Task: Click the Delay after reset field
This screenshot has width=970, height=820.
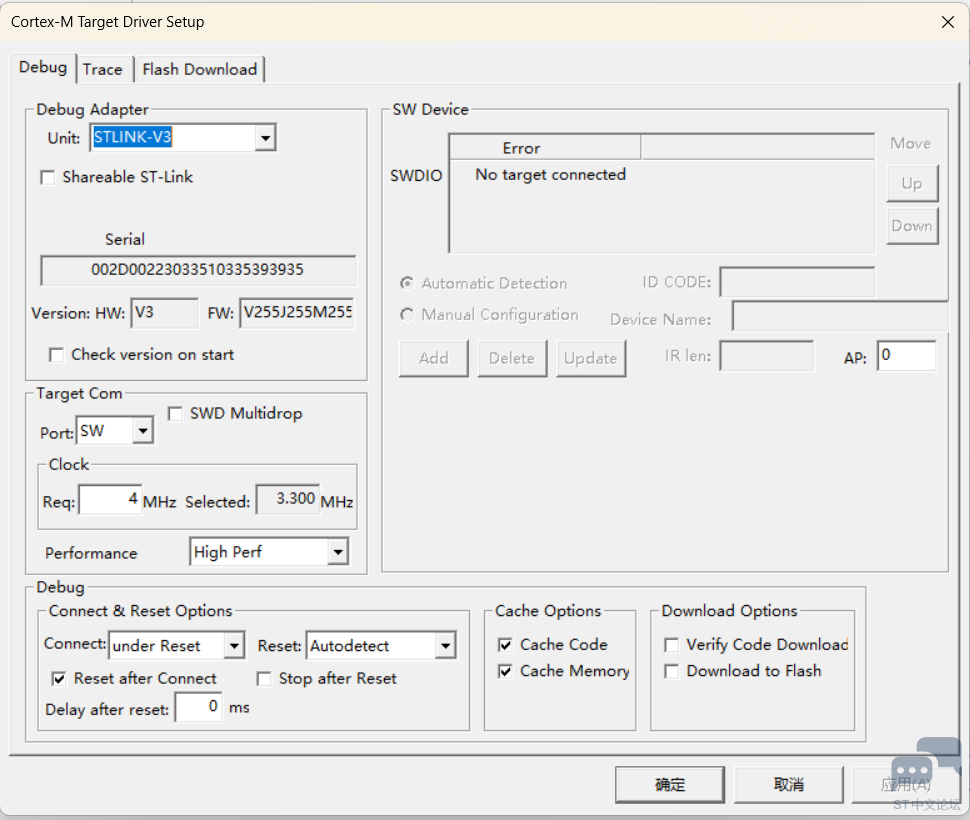Action: tap(199, 707)
